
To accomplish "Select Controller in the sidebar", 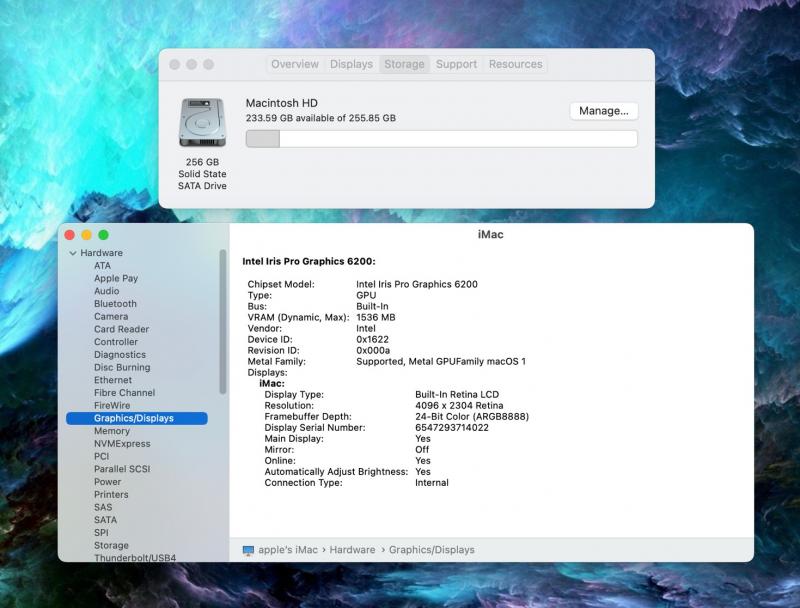I will tap(116, 342).
